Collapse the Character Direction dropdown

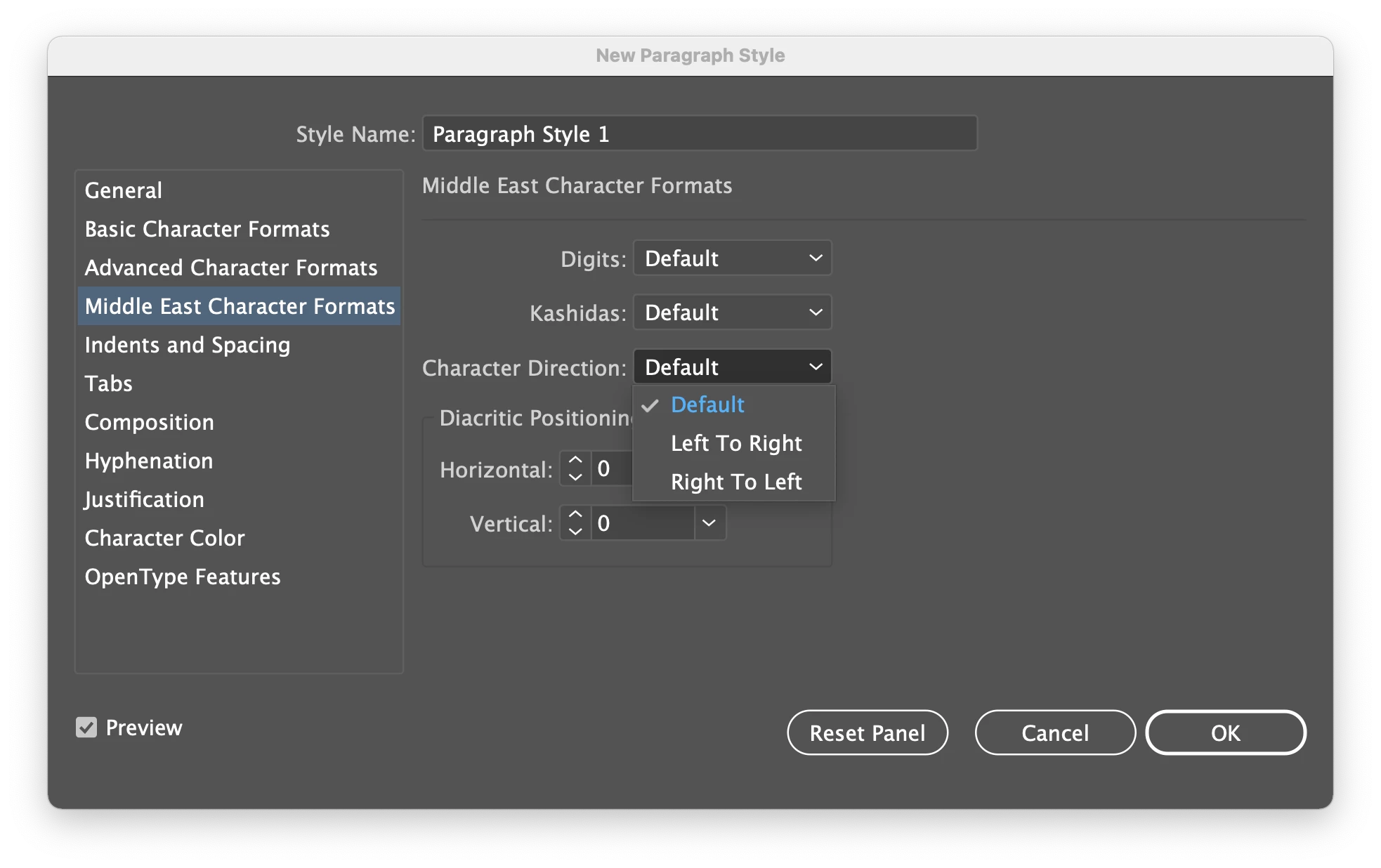pos(732,367)
